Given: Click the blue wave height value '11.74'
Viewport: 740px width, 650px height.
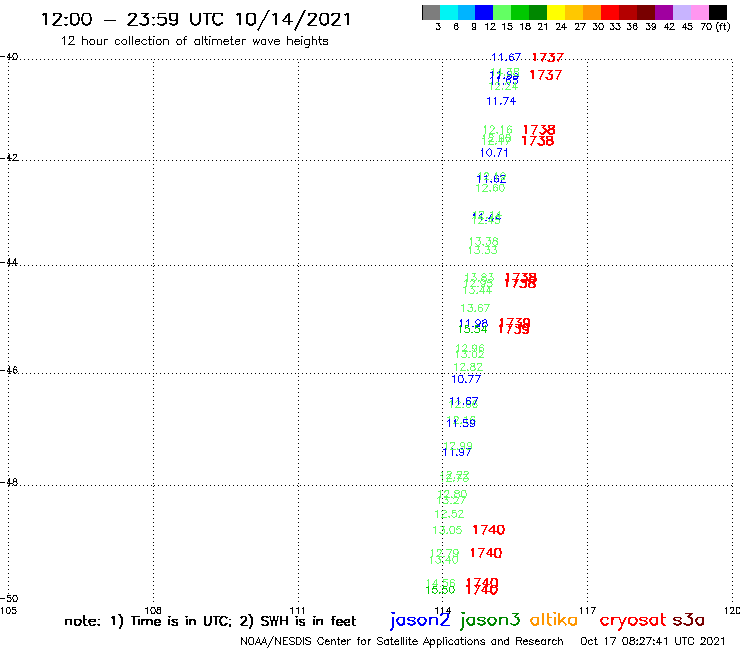Looking at the screenshot, I should pos(501,101).
